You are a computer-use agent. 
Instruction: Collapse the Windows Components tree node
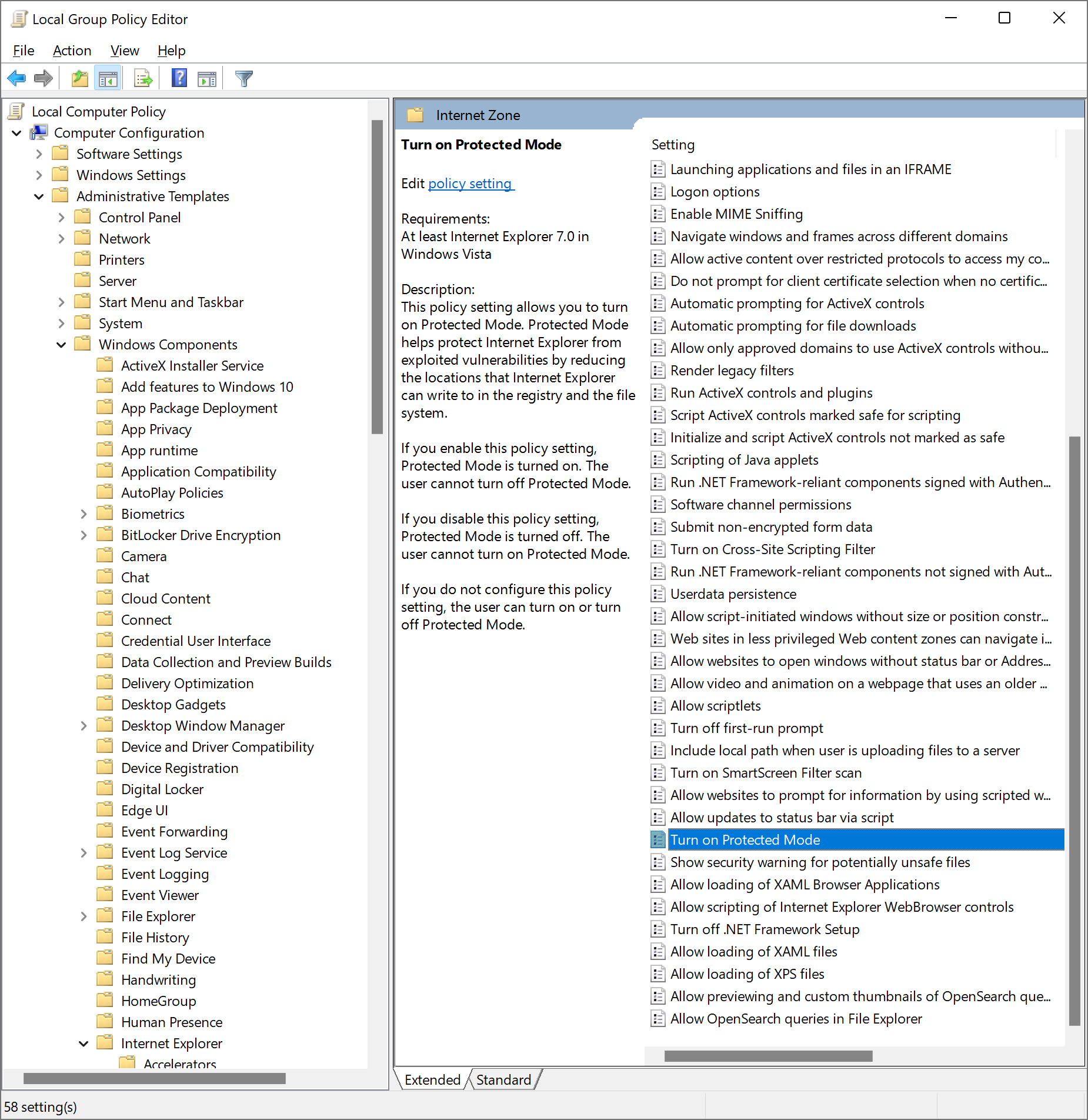[x=61, y=345]
